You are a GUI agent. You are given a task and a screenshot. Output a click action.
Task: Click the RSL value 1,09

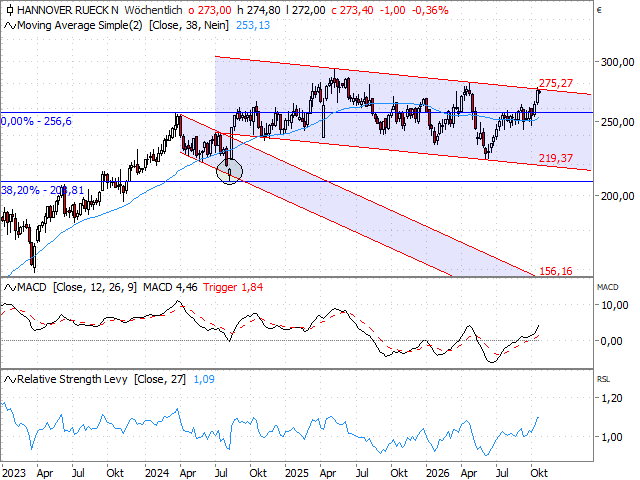pyautogui.click(x=204, y=379)
